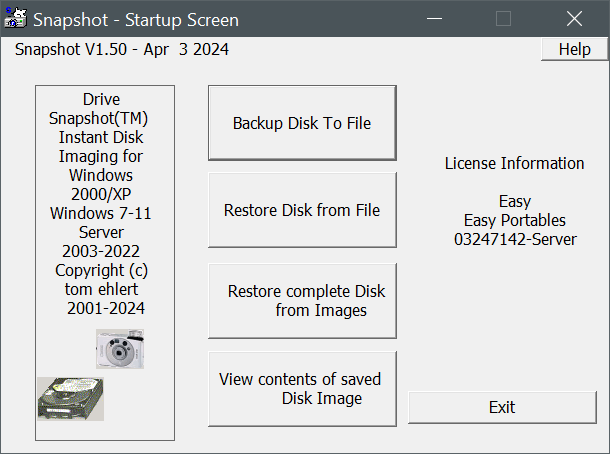Open the Help button
Screen dimensions: 610x454
(x=574, y=49)
